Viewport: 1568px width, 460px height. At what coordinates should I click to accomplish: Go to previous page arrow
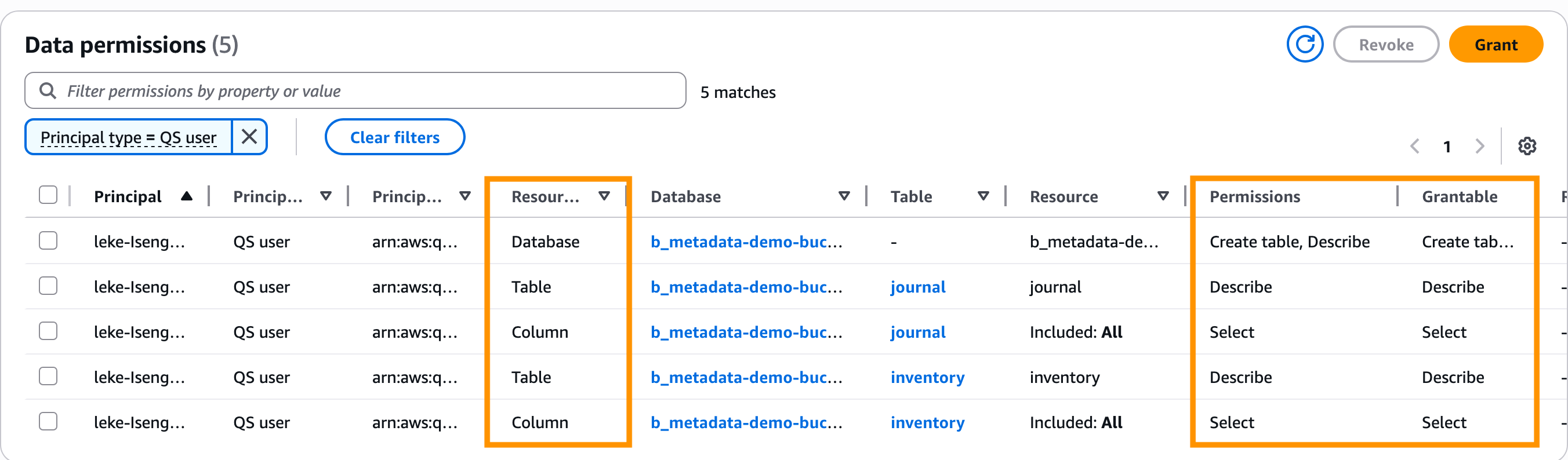click(x=1415, y=147)
